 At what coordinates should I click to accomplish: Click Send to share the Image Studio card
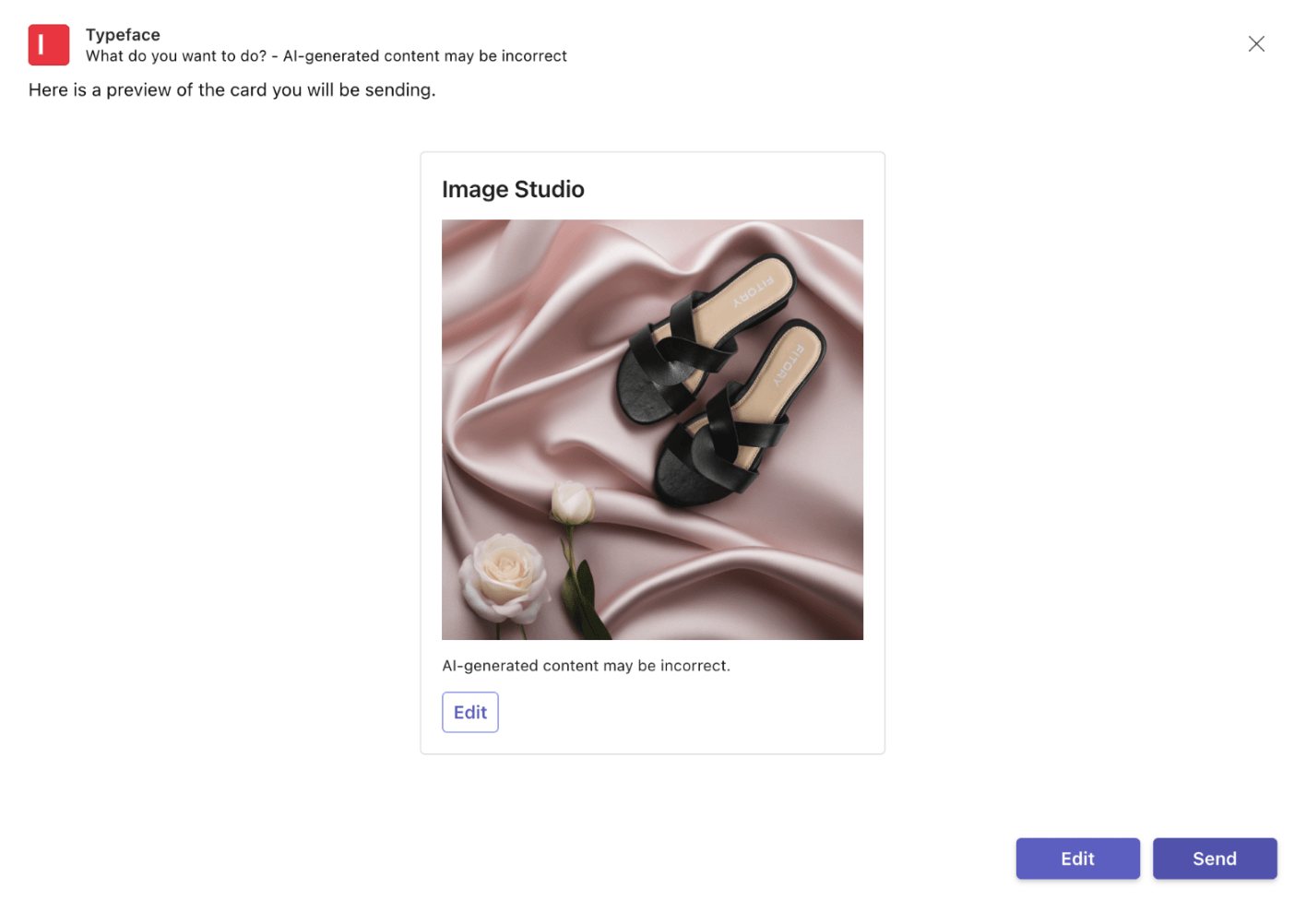pyautogui.click(x=1215, y=859)
